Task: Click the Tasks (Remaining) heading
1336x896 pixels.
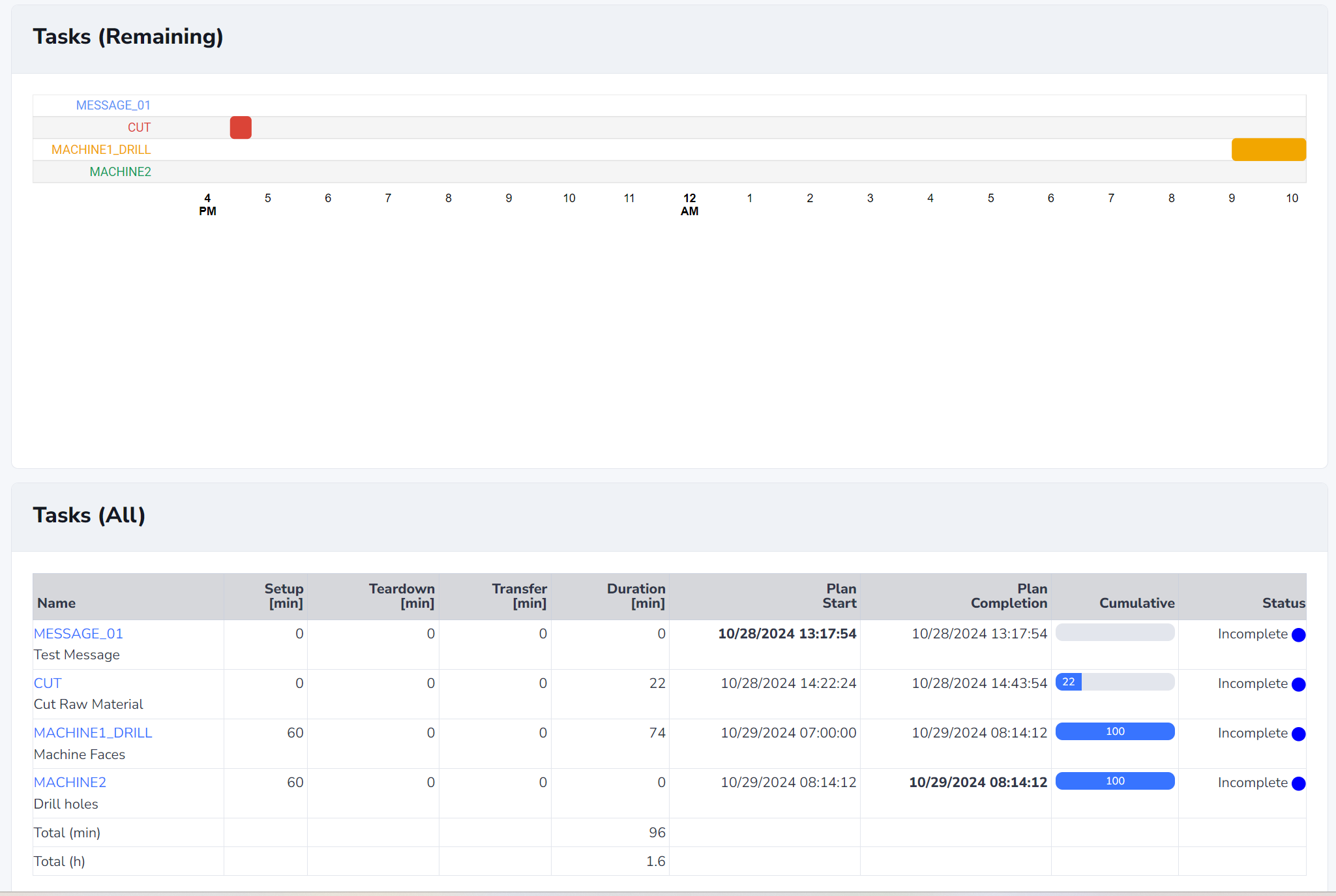Action: [x=128, y=37]
